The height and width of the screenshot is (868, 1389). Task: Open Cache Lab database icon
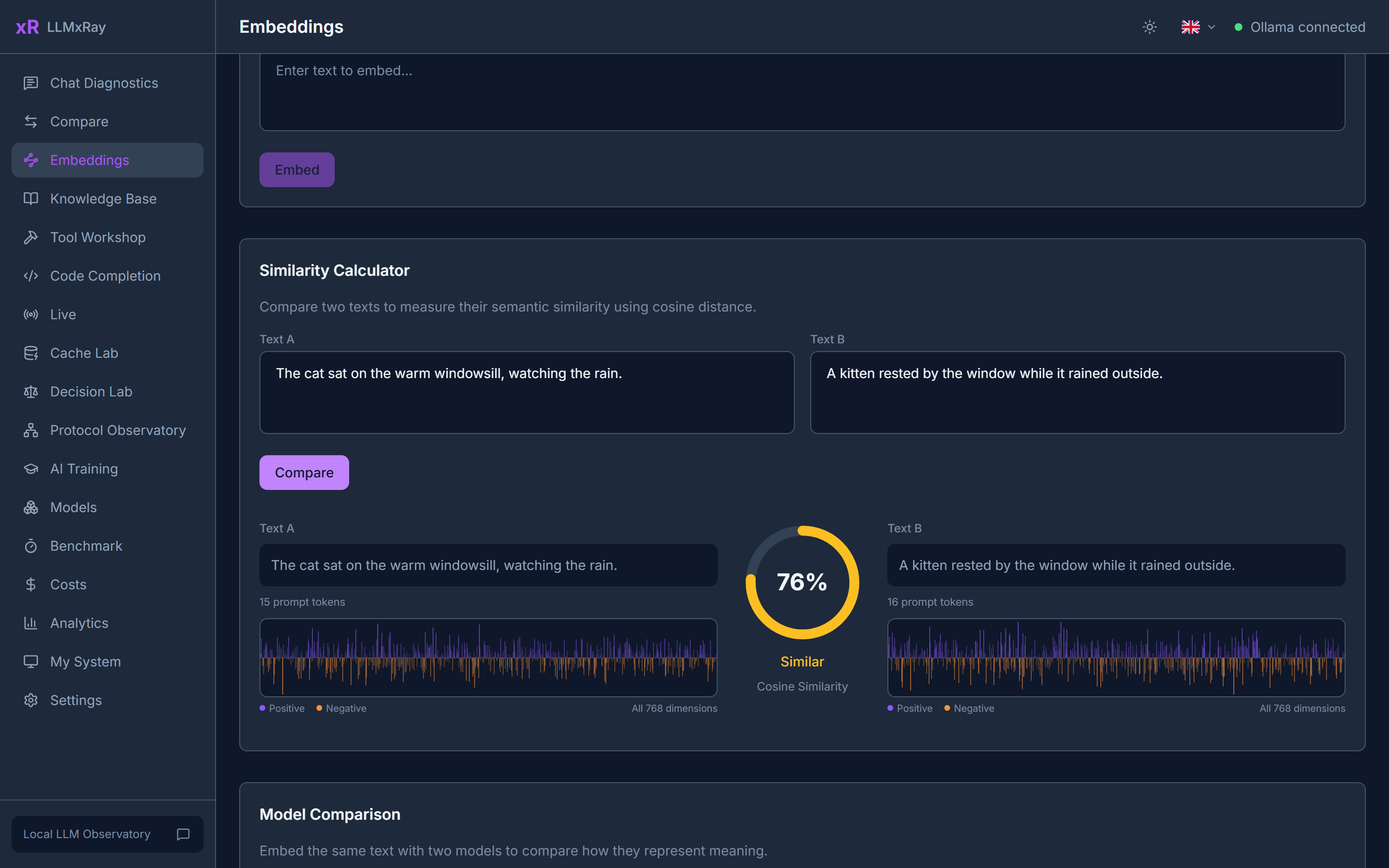(x=30, y=353)
